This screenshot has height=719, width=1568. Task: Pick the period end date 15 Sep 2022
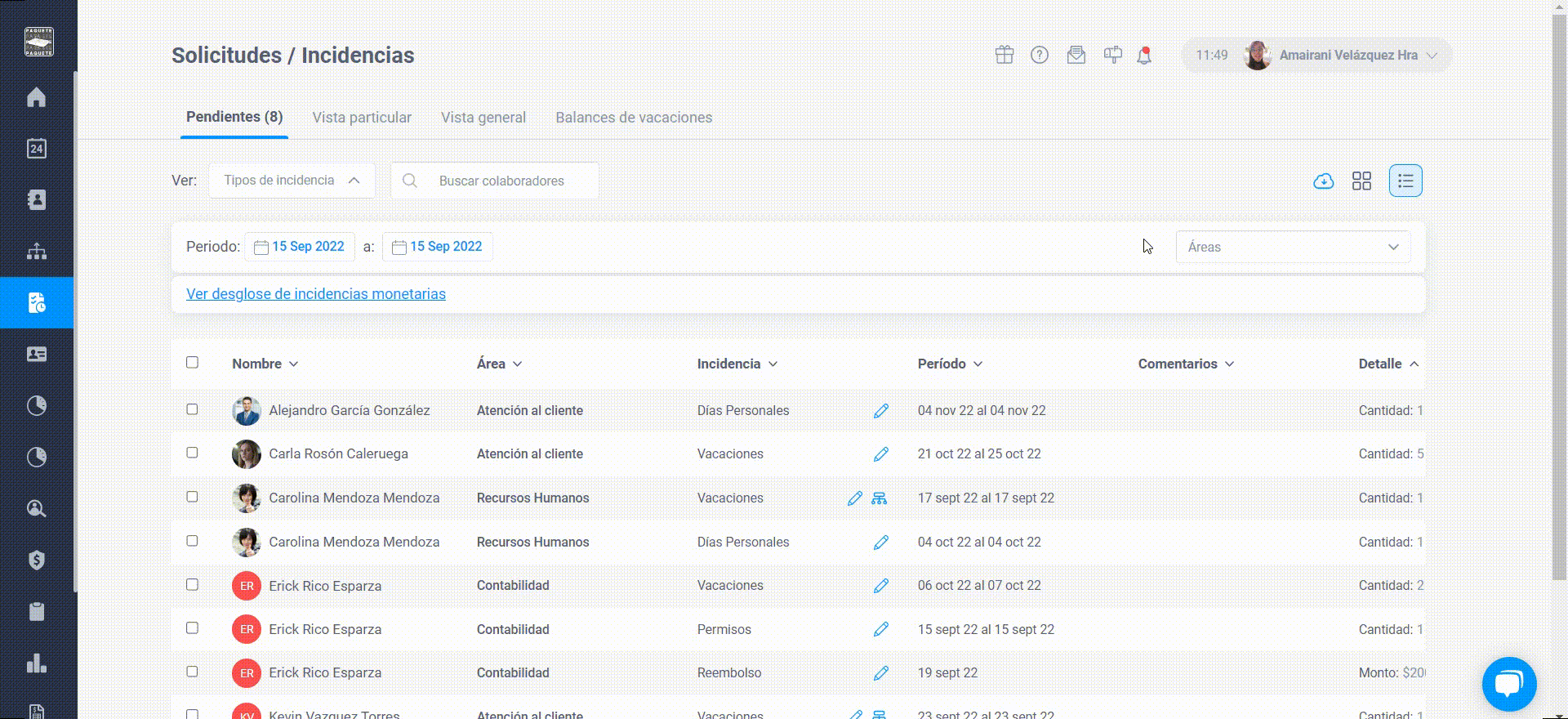pyautogui.click(x=438, y=247)
